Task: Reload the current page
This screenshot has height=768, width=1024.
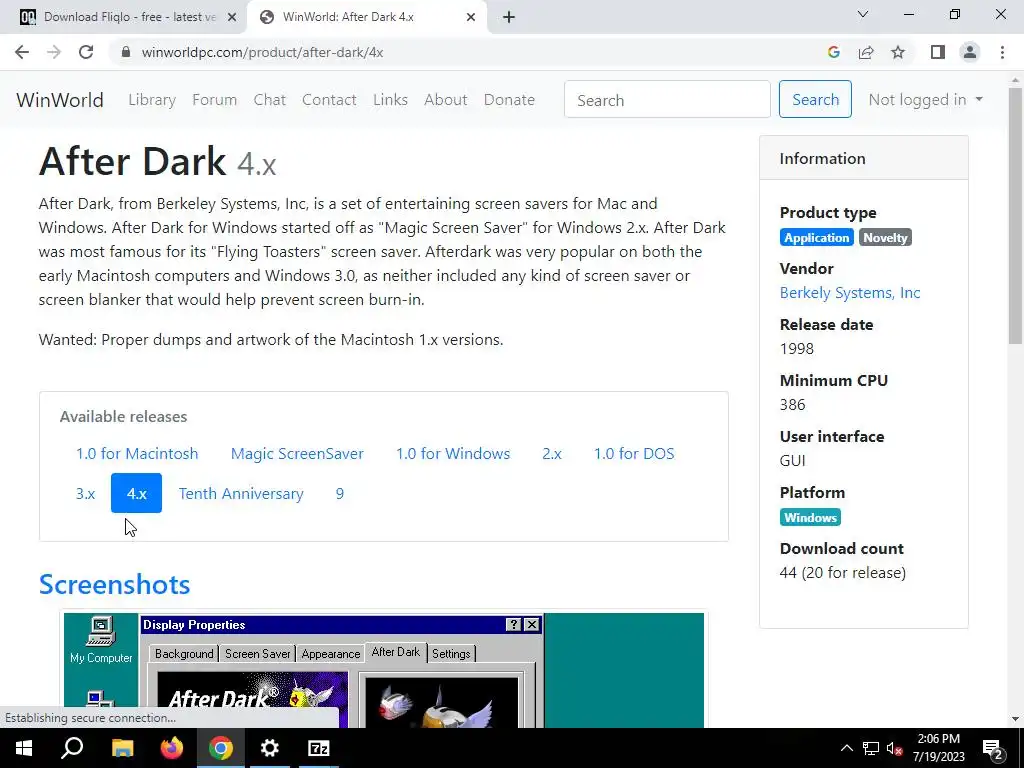Action: [86, 52]
